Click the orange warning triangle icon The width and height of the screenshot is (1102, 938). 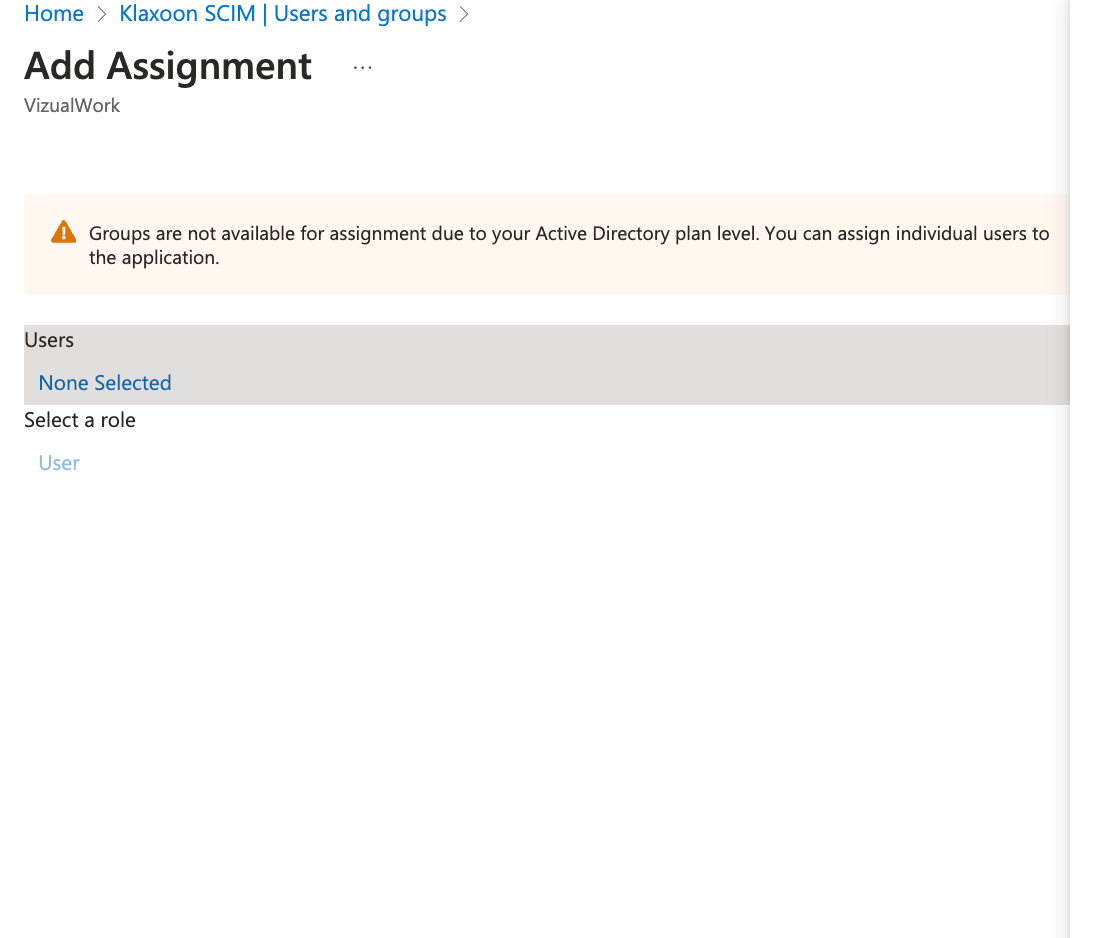[63, 232]
